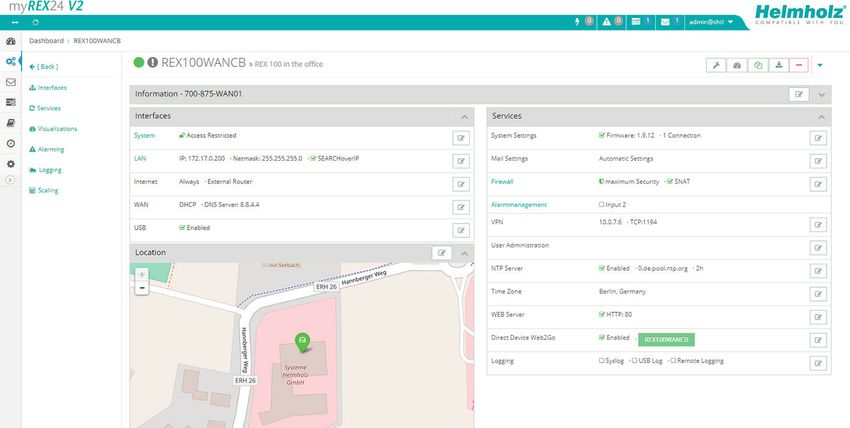Click the horizontal arrows icon in teal top bar
The width and height of the screenshot is (850, 428).
click(15, 22)
